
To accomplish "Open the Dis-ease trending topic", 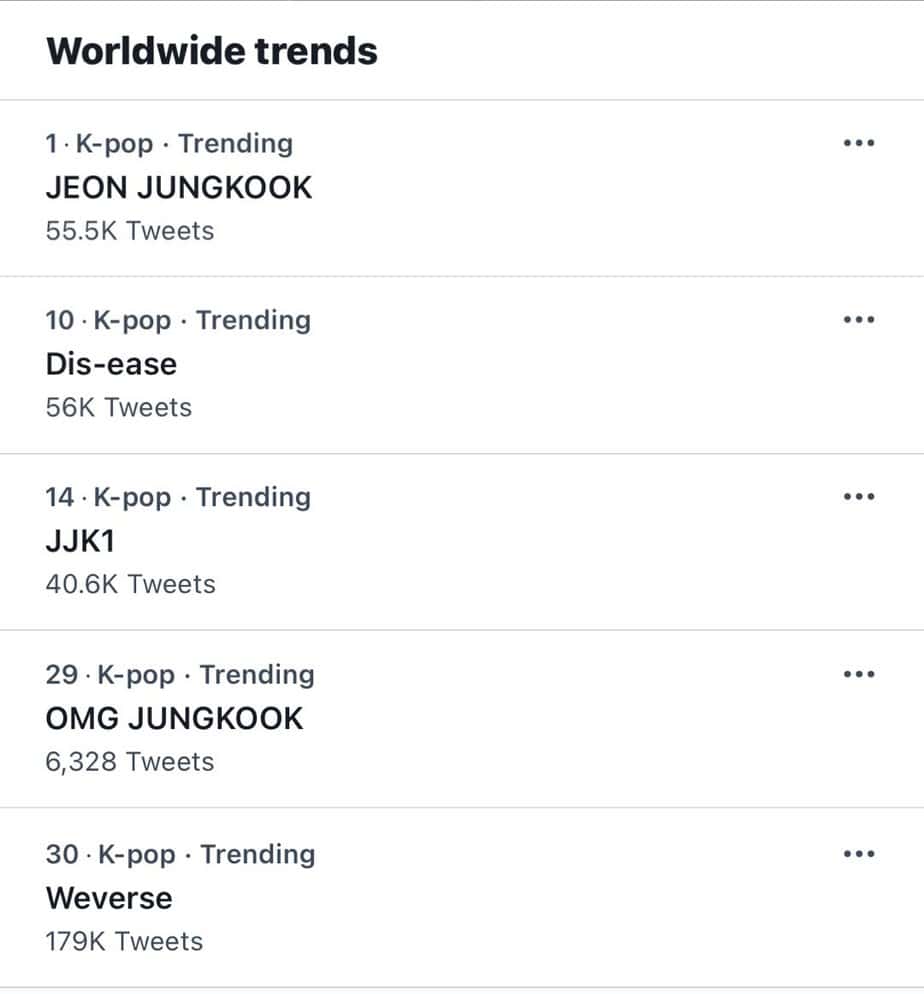I will [111, 364].
